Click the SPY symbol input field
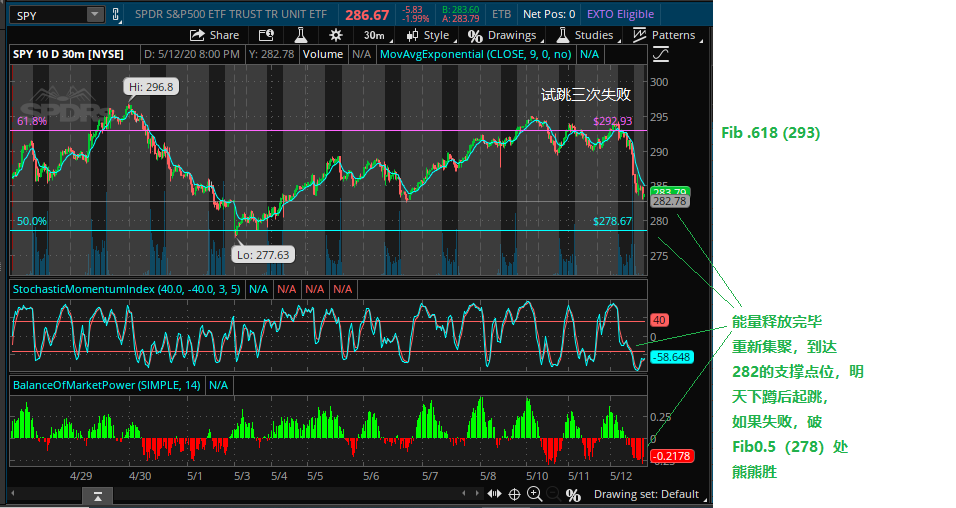 click(x=49, y=15)
